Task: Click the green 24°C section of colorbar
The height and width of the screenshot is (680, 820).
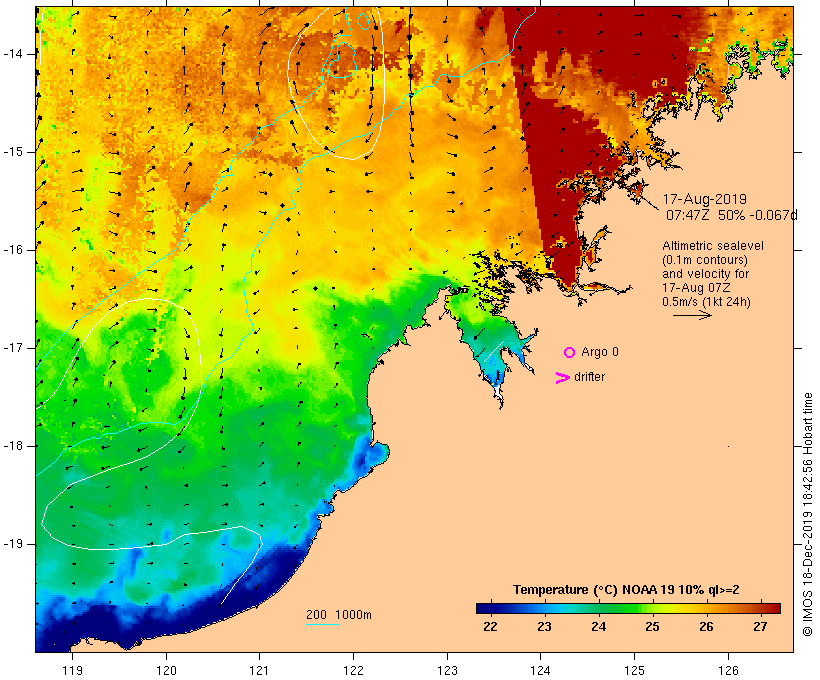Action: coord(599,608)
